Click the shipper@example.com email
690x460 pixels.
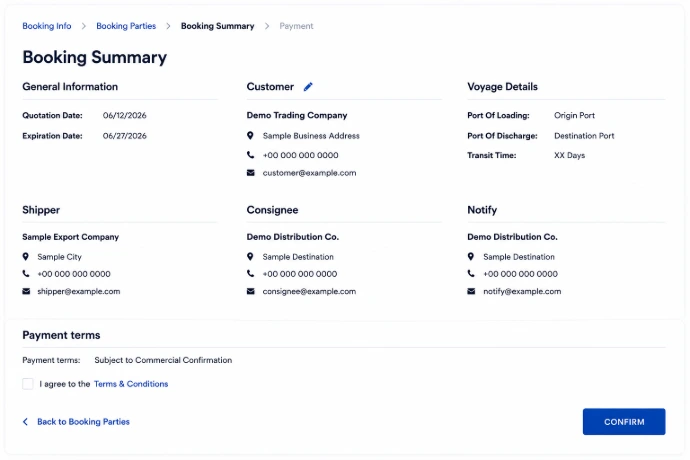[79, 291]
